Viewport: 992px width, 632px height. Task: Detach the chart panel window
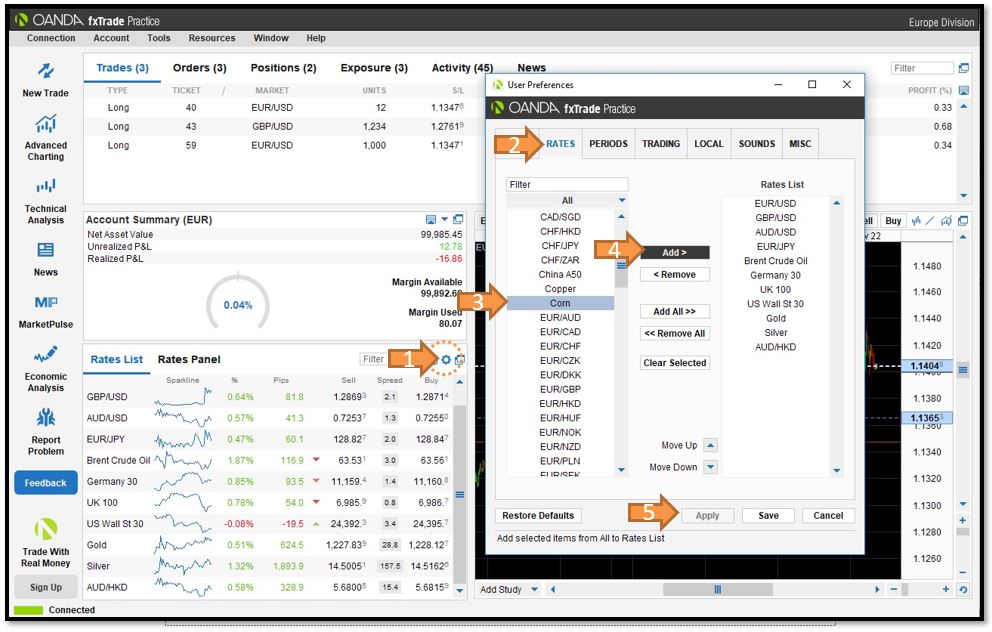963,221
